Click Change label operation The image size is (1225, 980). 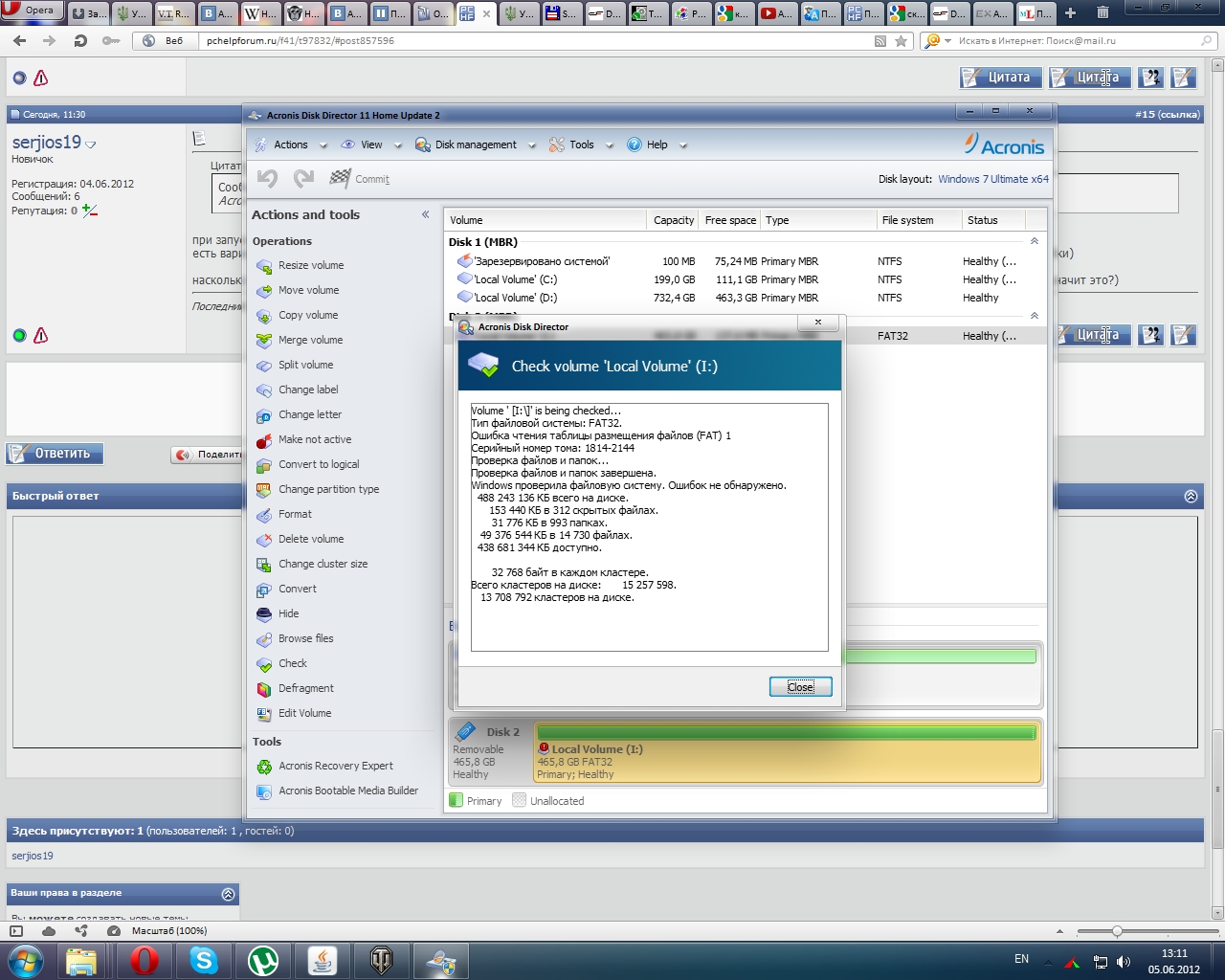pos(297,390)
